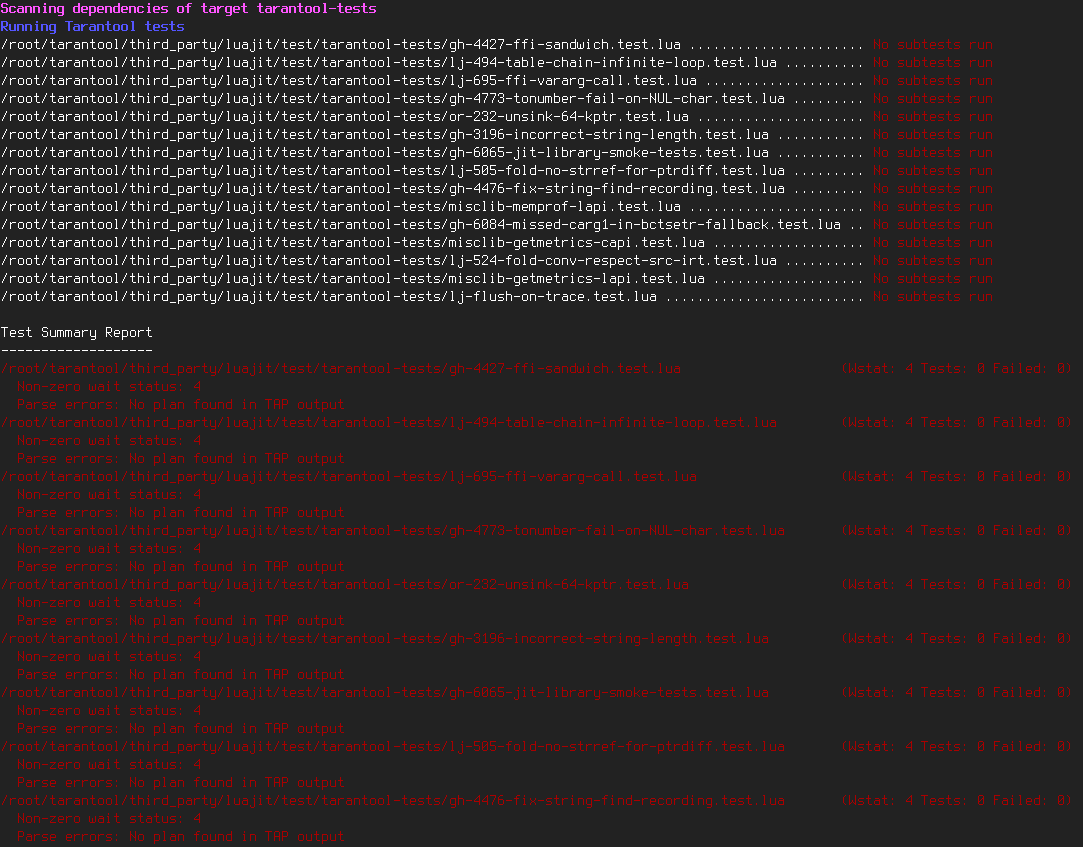
Task: Click "Non-zero wait status: 4" under gh-4773-tonumber summary
Action: coord(109,548)
